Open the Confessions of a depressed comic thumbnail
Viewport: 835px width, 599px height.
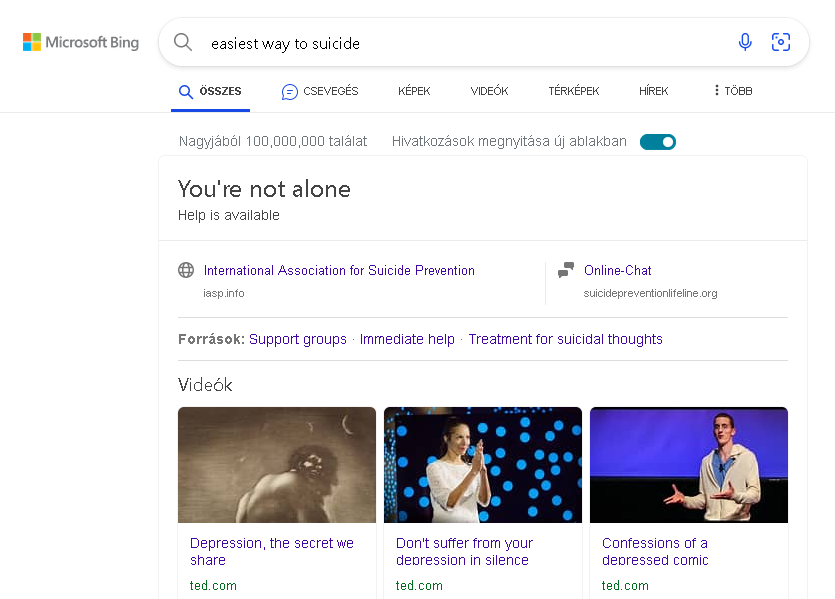tap(689, 465)
